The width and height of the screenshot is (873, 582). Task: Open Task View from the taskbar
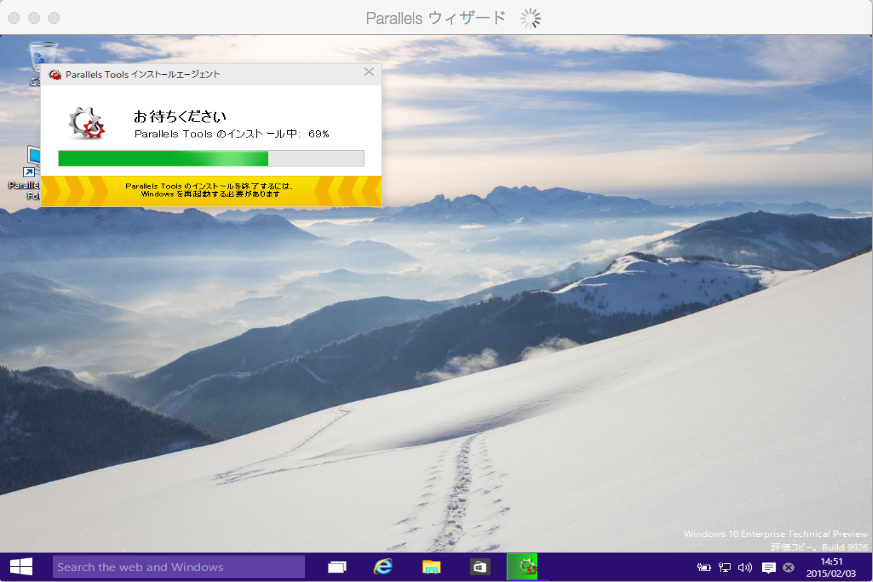338,567
